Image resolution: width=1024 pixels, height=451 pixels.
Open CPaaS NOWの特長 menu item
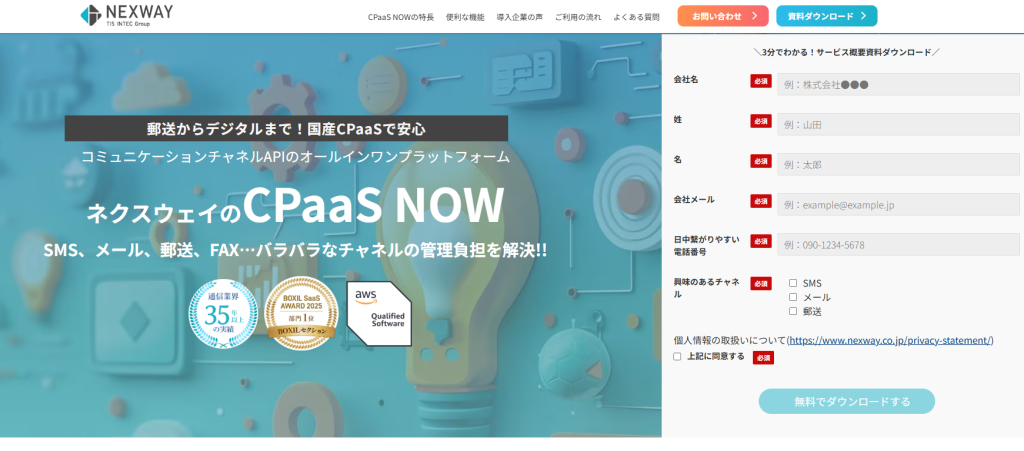point(401,17)
